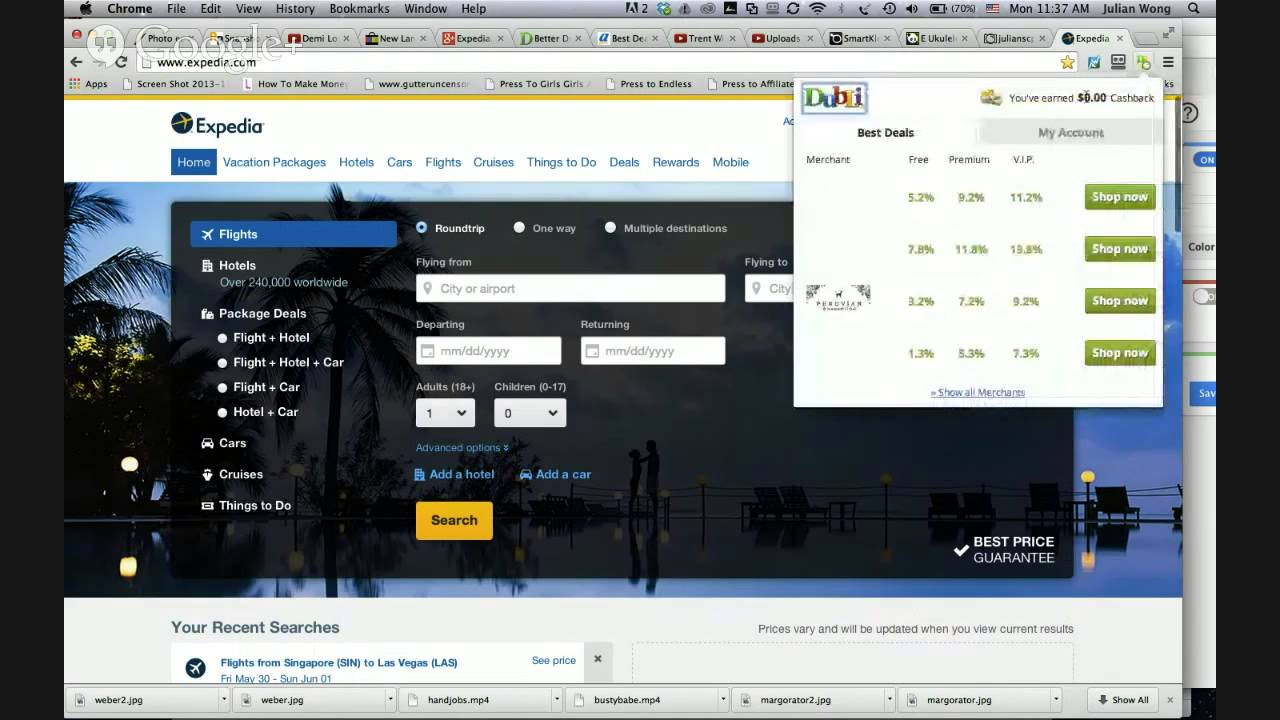Screen dimensions: 1280x720
Task: Select the Roundtrip radio button
Action: tap(422, 228)
